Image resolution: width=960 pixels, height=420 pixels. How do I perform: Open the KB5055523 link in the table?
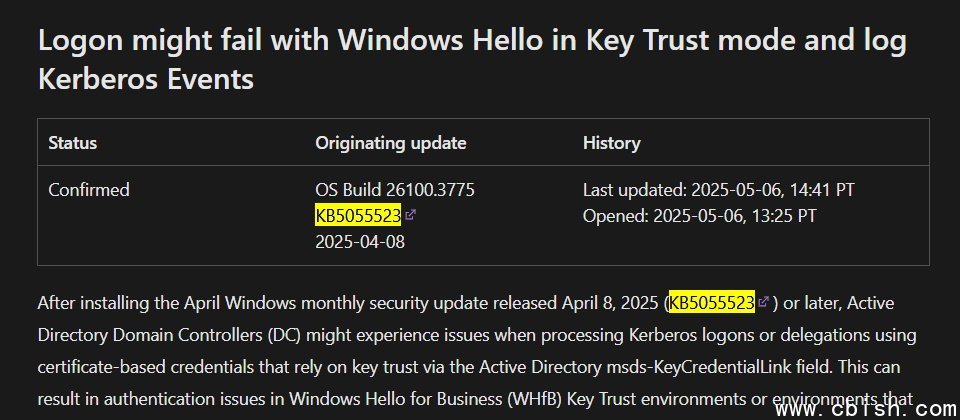pyautogui.click(x=358, y=216)
